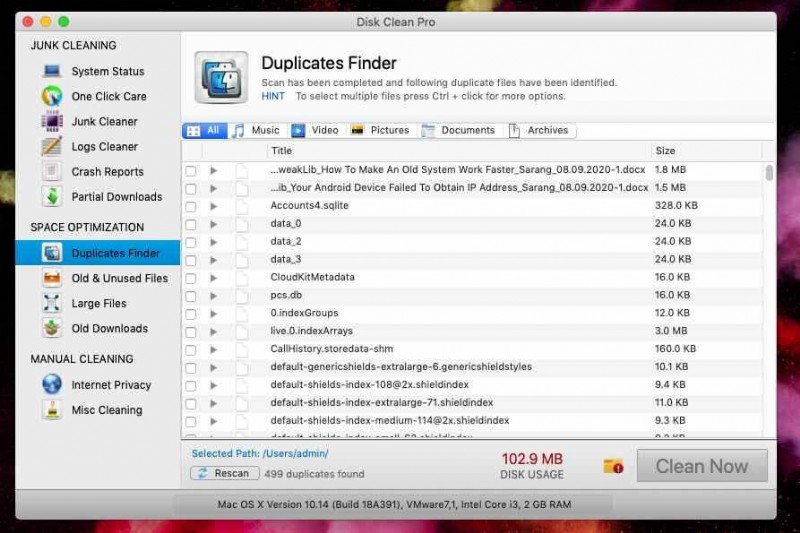Screen dimensions: 800x533
Task: Expand the CloudKitMetadata group arrow
Action: (x=214, y=278)
